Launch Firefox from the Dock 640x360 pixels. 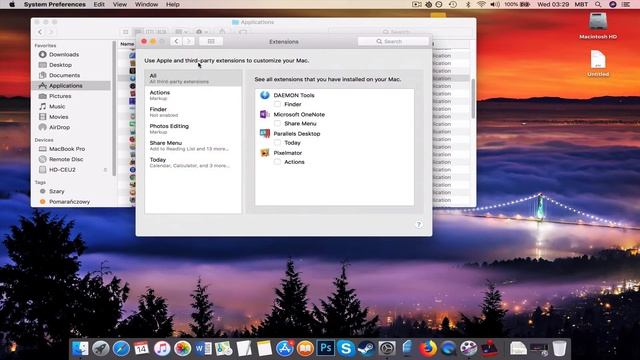428,349
